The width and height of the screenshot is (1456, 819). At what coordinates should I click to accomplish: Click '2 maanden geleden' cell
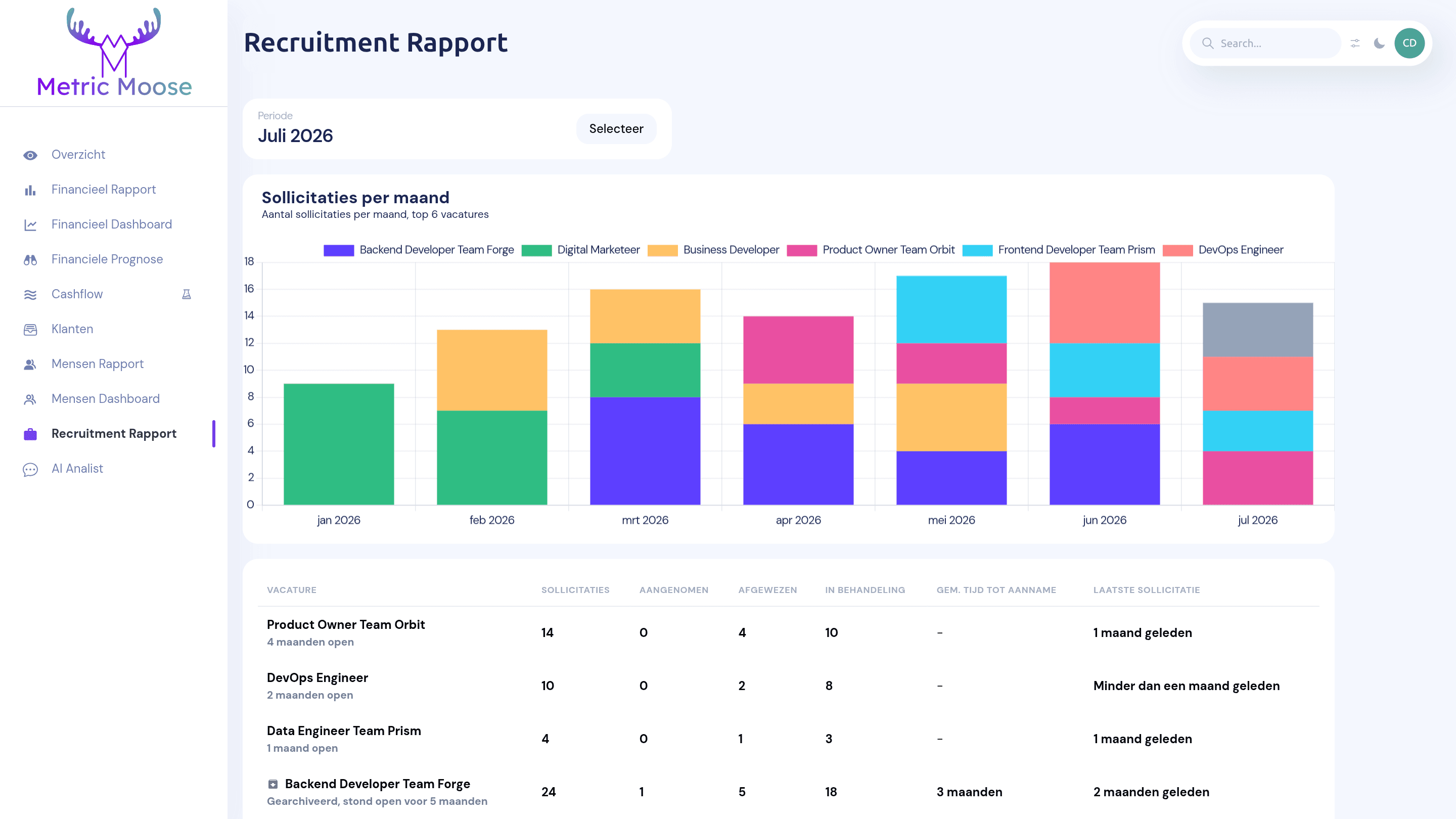click(x=1151, y=792)
